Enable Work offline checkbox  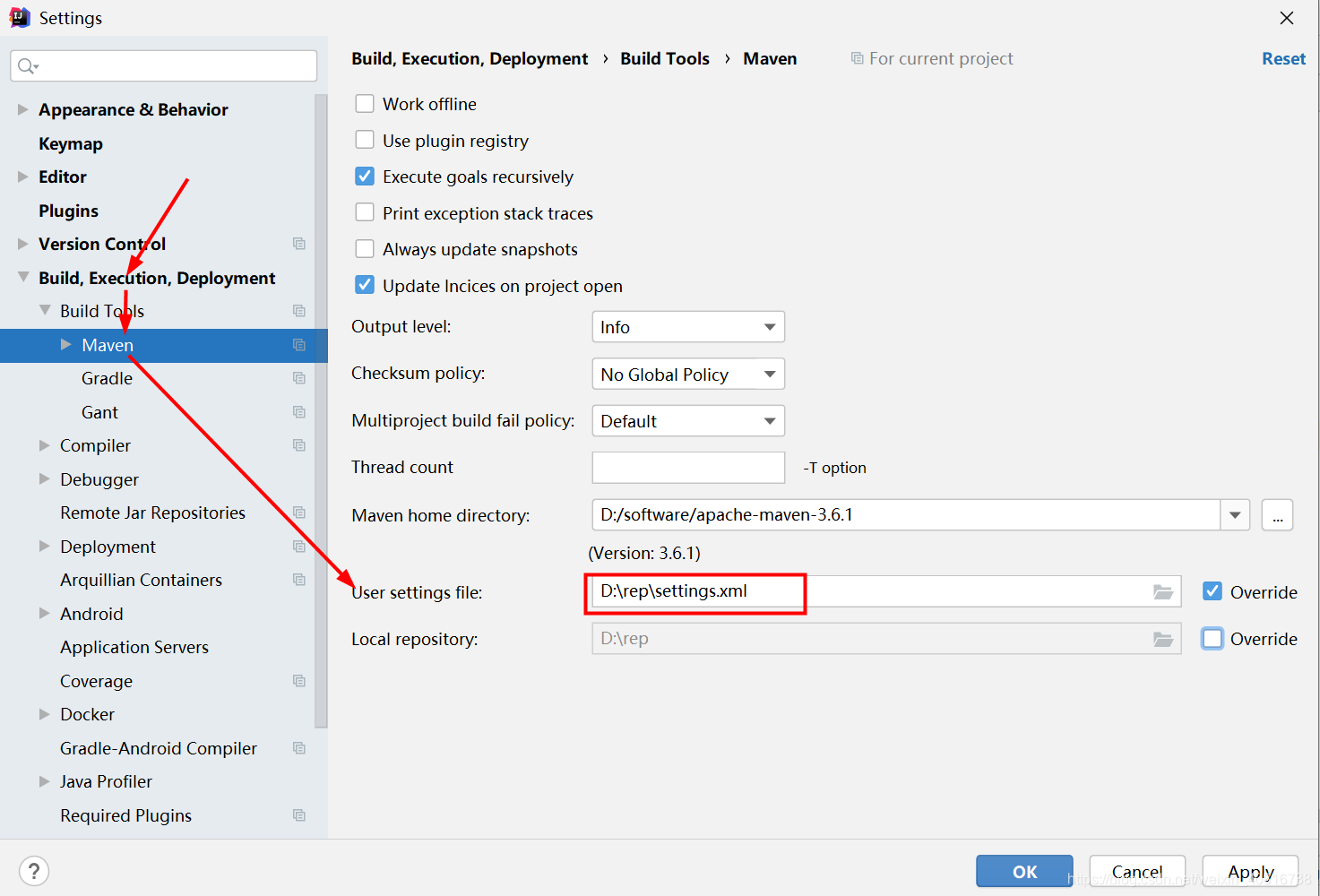point(365,104)
